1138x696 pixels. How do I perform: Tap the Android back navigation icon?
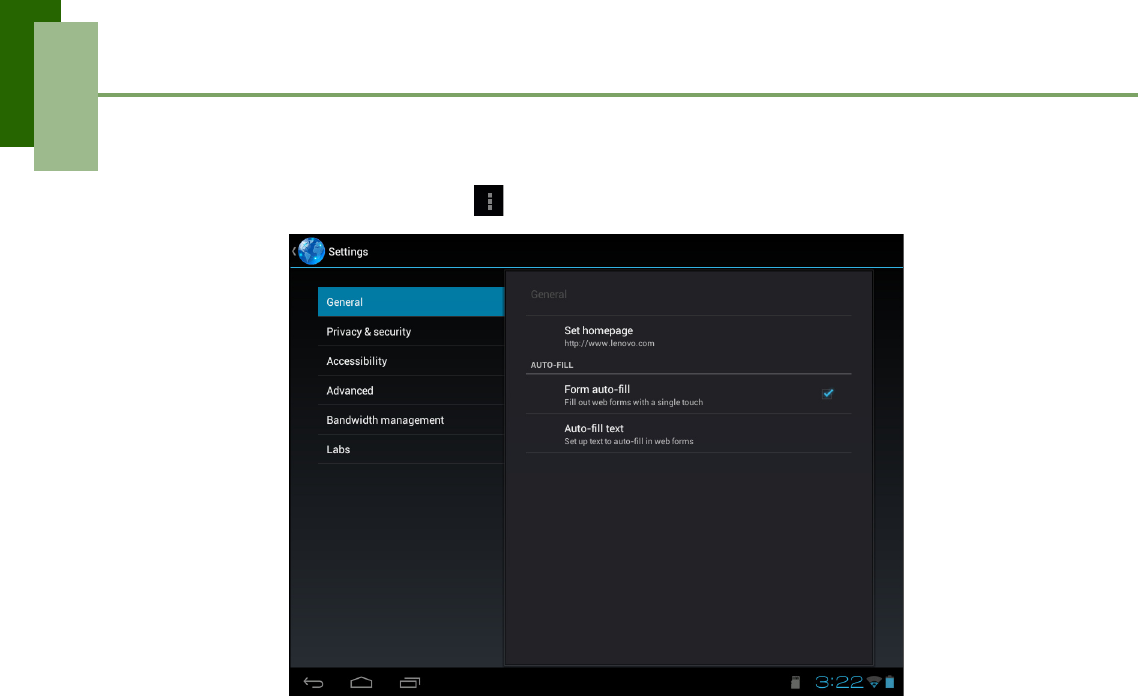click(314, 682)
